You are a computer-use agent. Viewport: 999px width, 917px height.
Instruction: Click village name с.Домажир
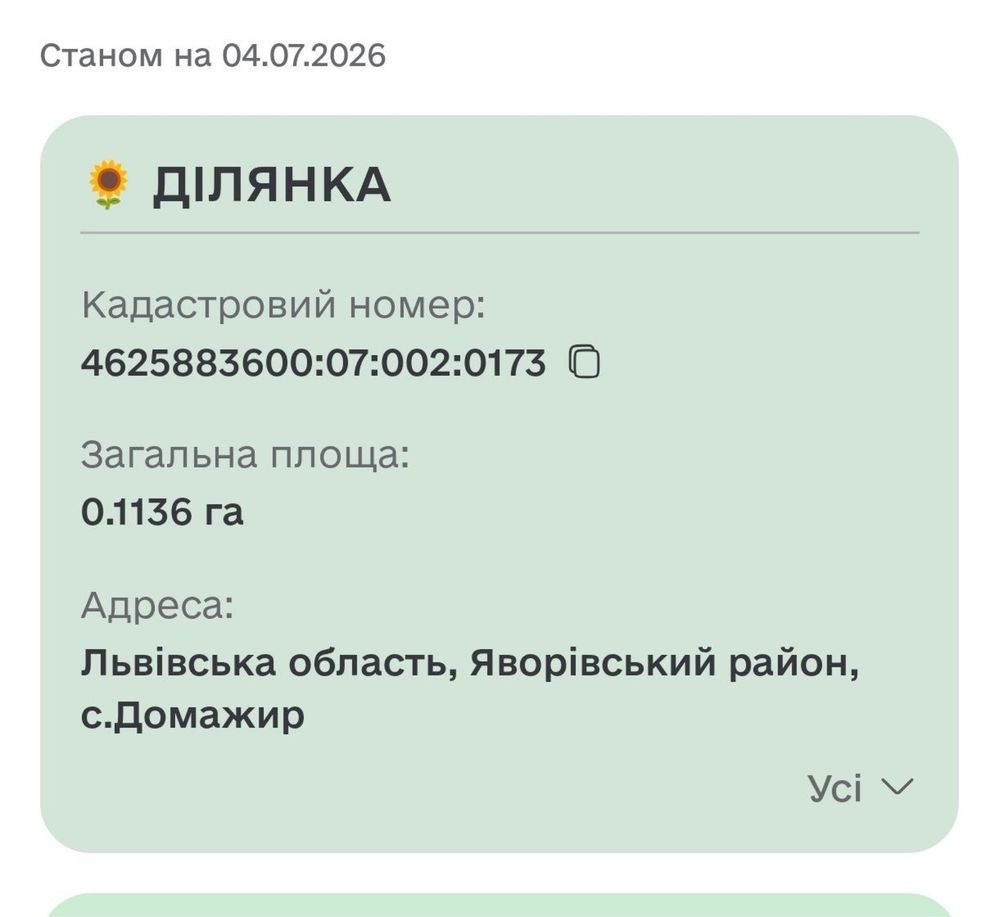point(192,715)
